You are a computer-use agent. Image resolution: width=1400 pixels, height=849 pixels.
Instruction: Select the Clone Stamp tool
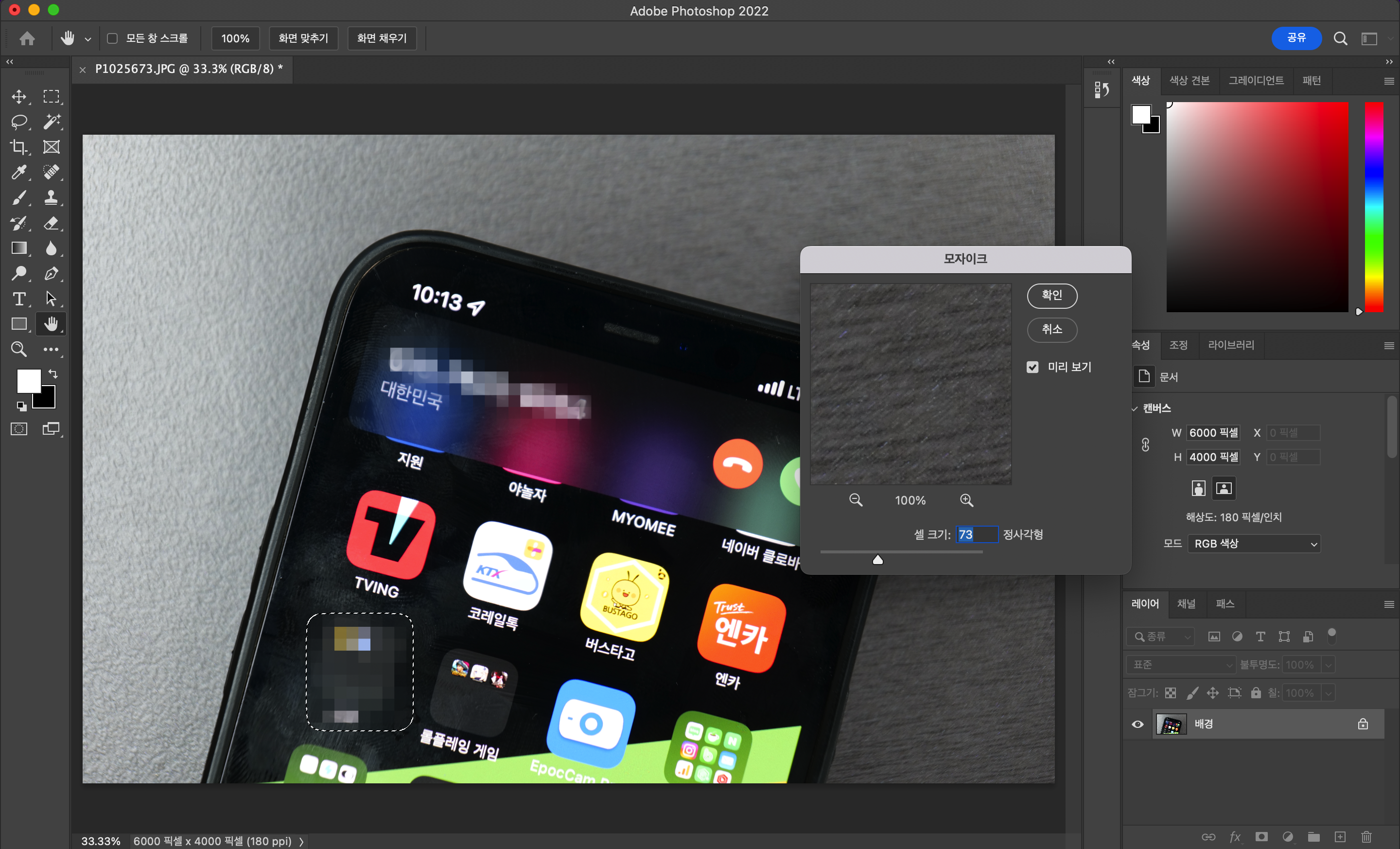tap(51, 198)
